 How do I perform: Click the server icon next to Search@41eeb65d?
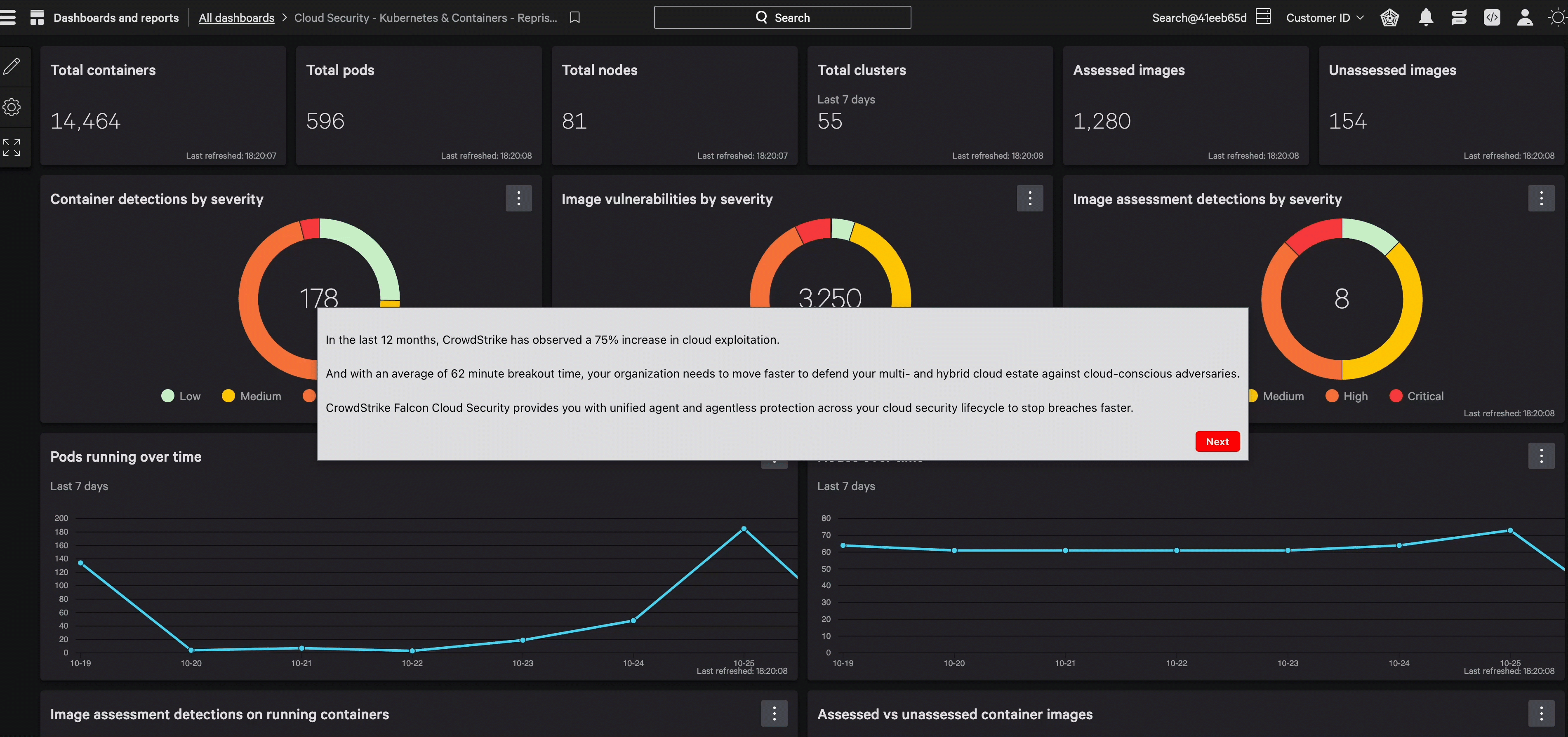(x=1263, y=17)
